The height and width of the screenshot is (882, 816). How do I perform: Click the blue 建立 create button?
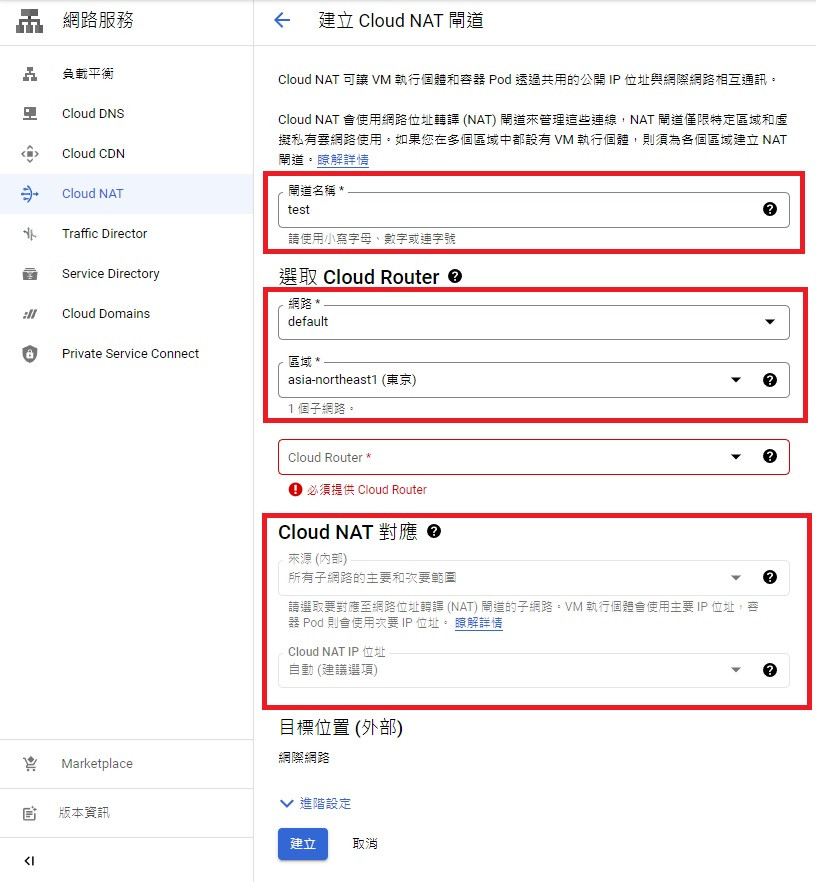[303, 843]
